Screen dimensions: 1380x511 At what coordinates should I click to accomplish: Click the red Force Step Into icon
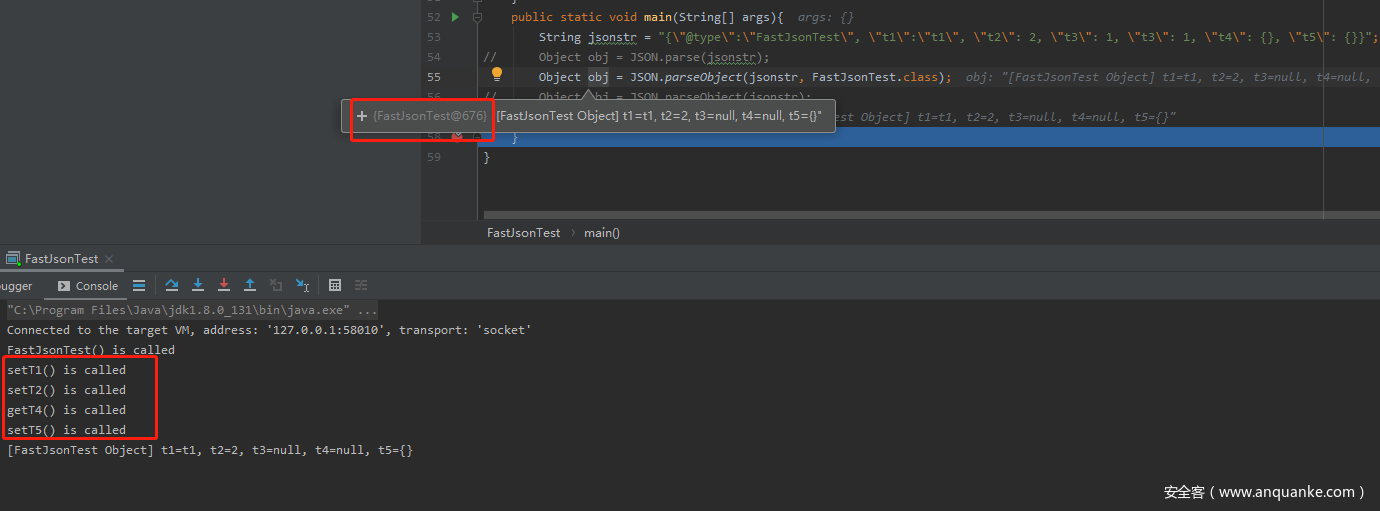[x=224, y=285]
